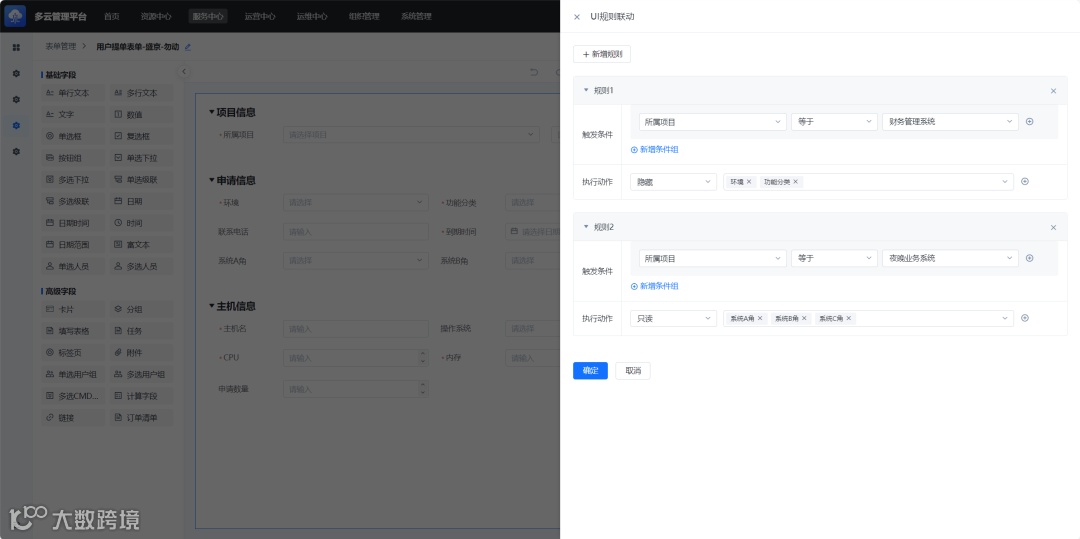Viewport: 1080px width, 539px height.
Task: Click 新增条件组 link under 规则2
Action: click(654, 286)
